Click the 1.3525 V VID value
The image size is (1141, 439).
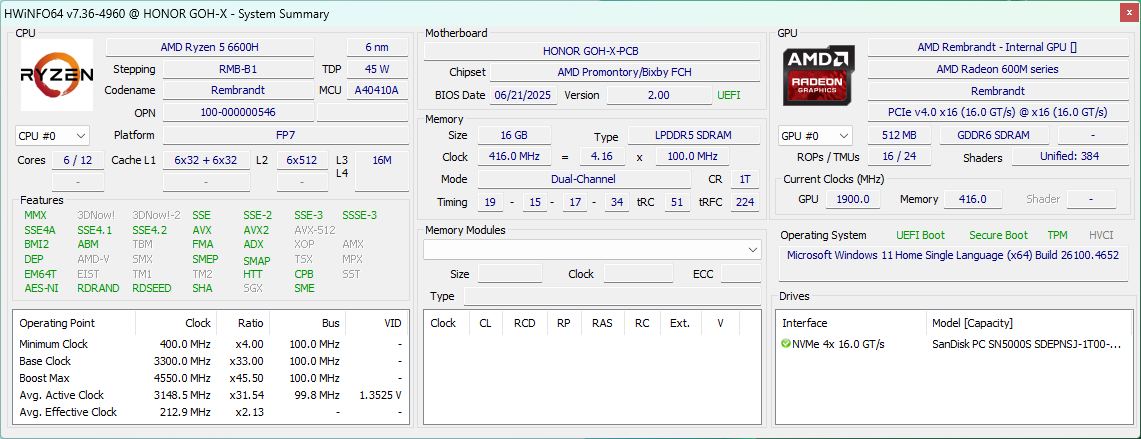pyautogui.click(x=381, y=395)
